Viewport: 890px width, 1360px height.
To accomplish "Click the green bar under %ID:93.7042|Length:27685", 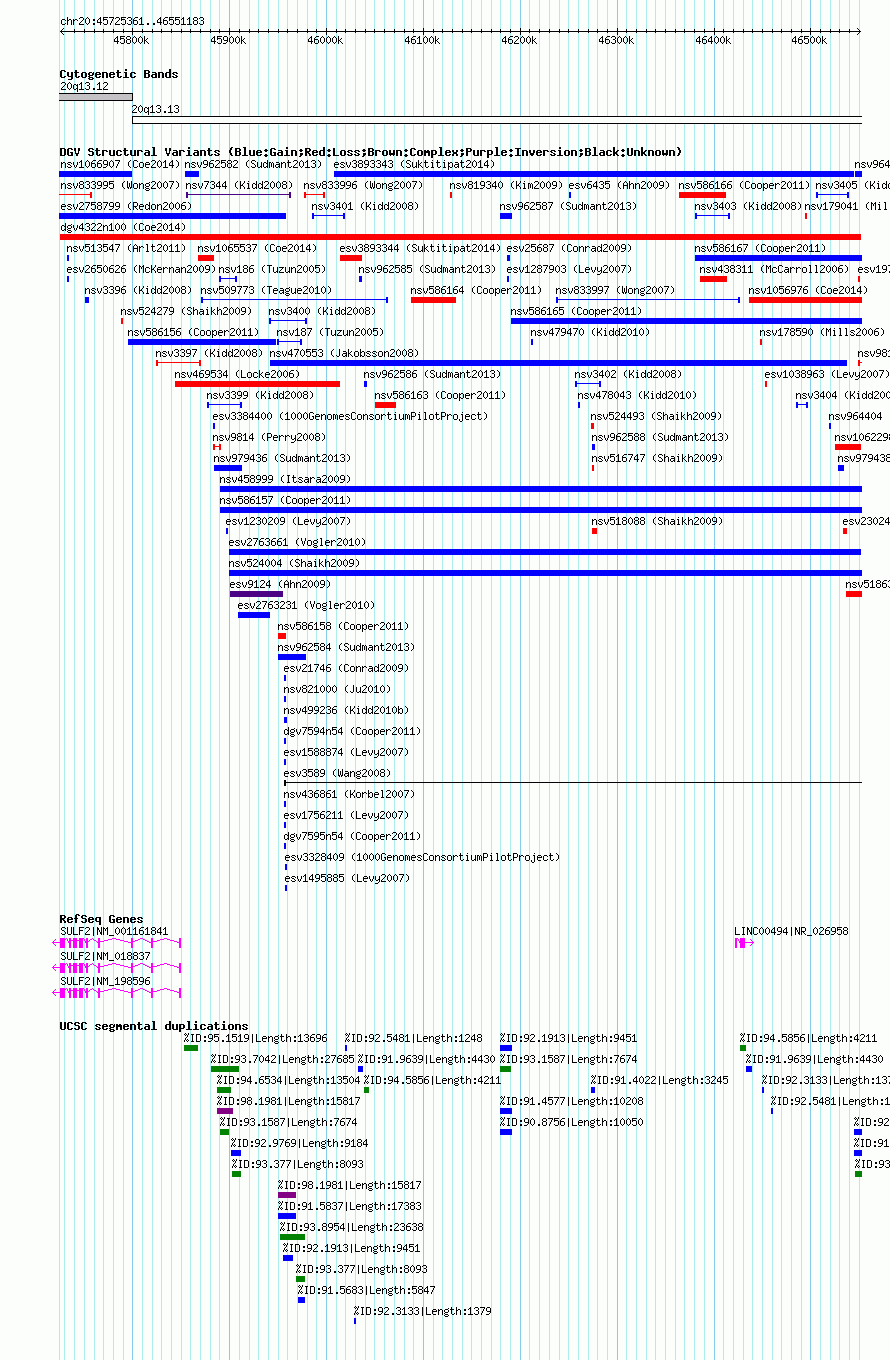I will (x=224, y=1069).
